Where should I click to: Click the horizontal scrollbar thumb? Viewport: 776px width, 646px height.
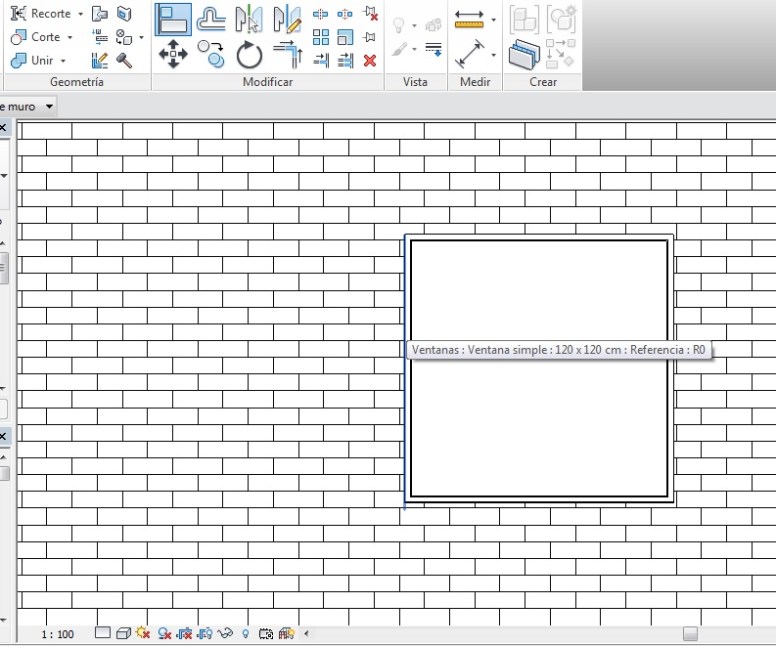[x=690, y=634]
